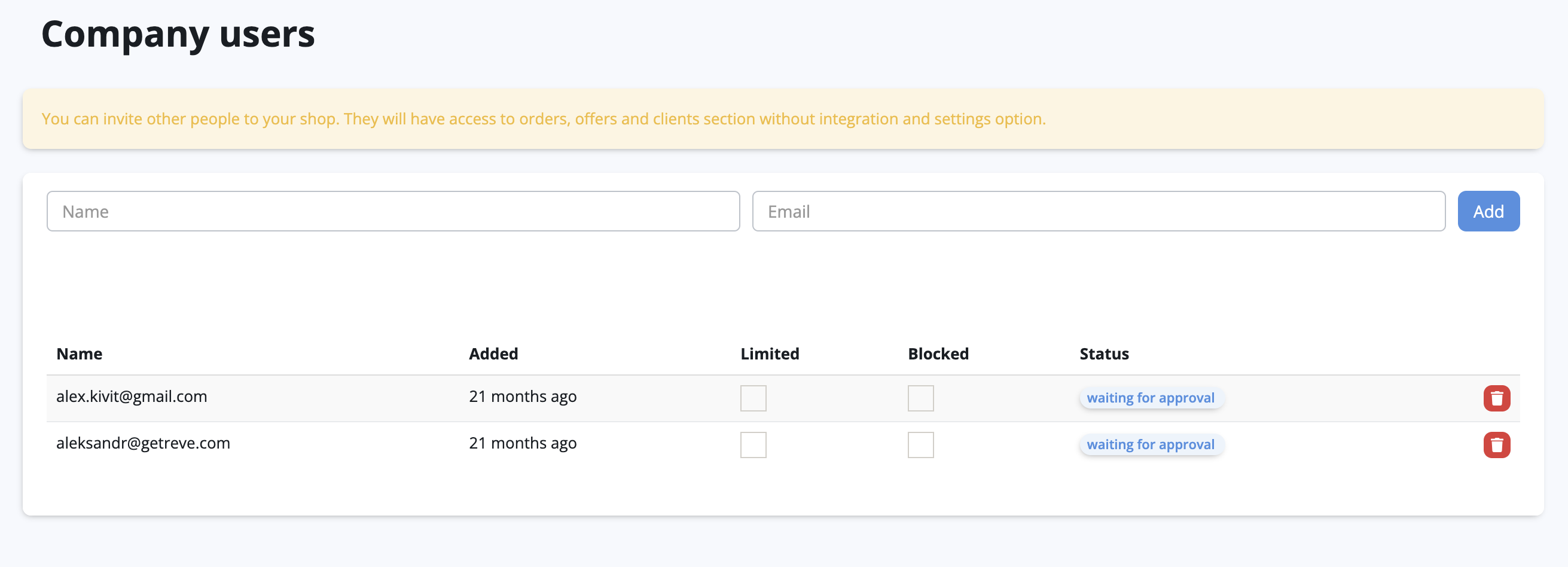The height and width of the screenshot is (567, 1568).
Task: Click alex.kivit's waiting for approval badge
Action: (1150, 398)
